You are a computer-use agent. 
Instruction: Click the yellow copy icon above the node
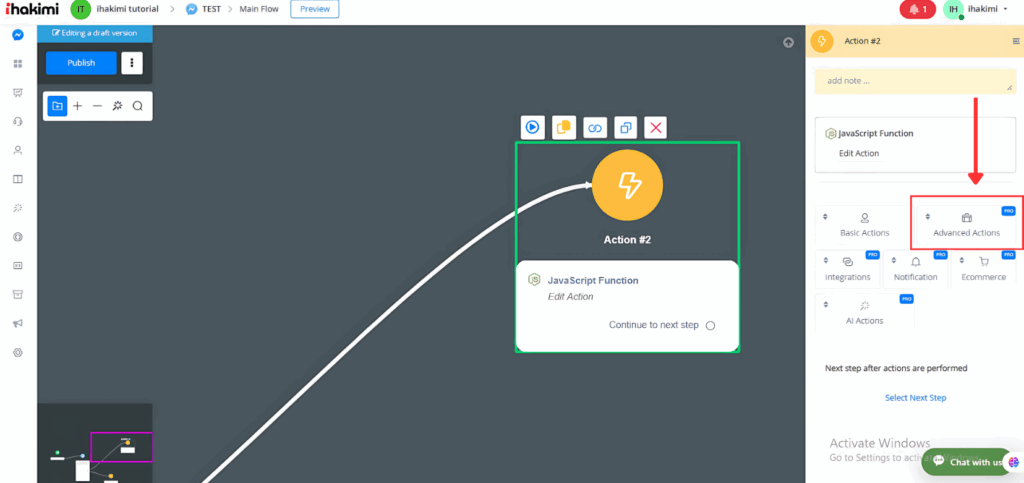pyautogui.click(x=564, y=128)
